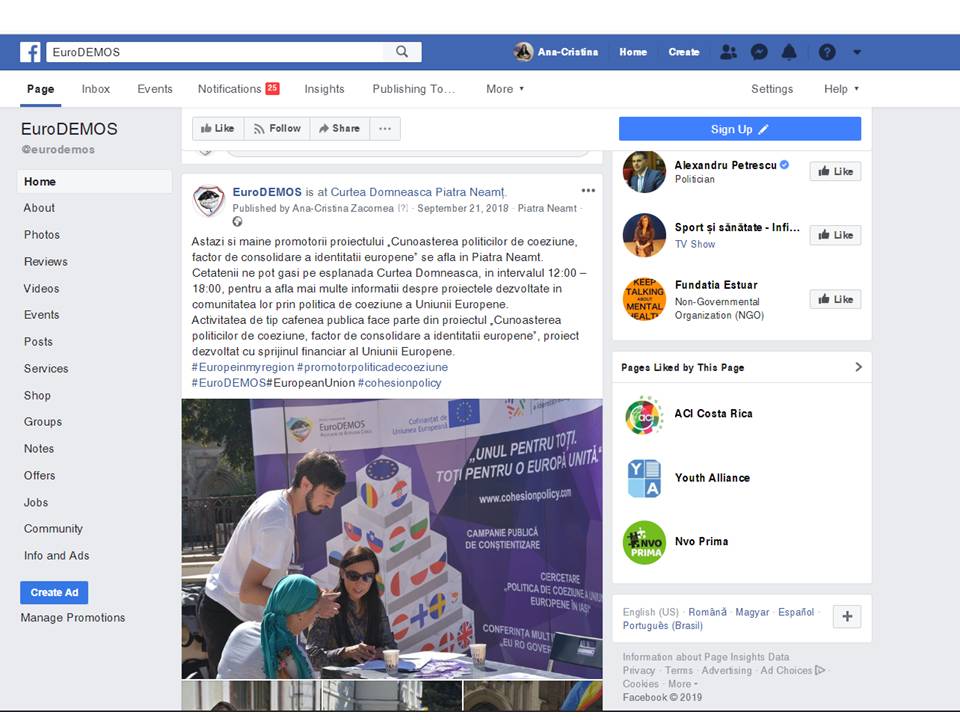Switch language to Magyar
The image size is (960, 720).
click(x=752, y=612)
